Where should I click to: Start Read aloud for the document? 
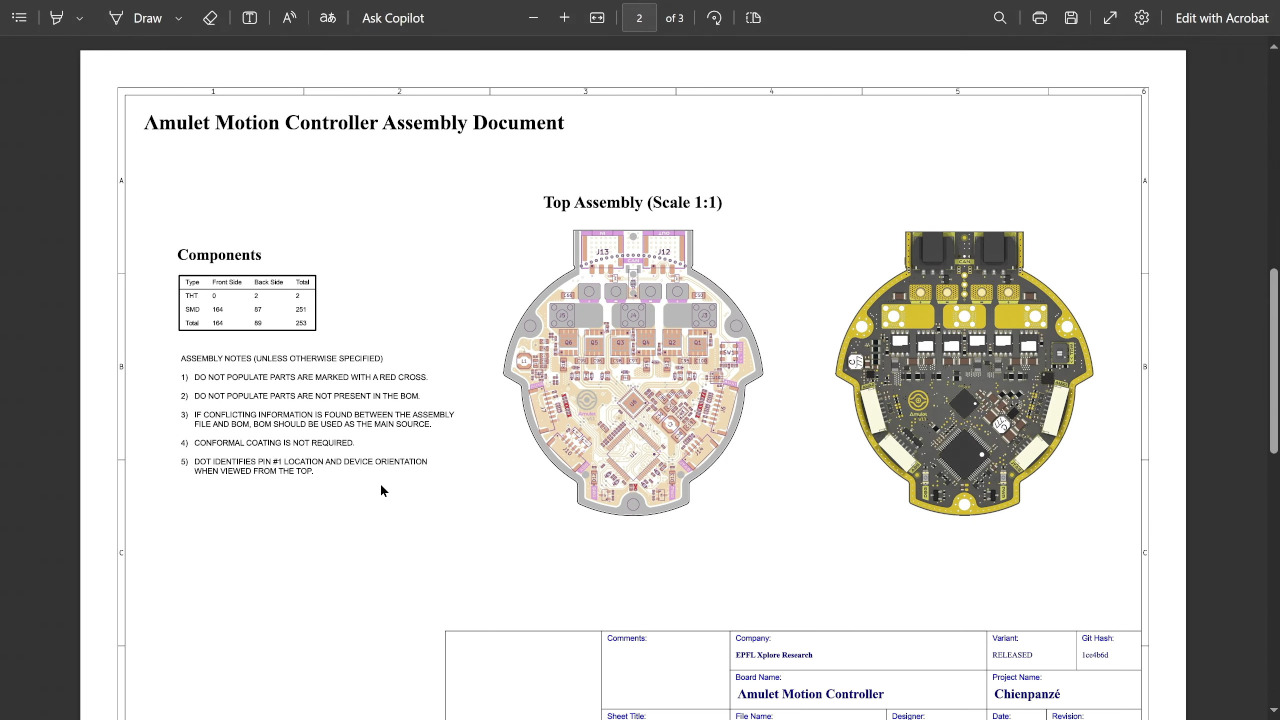pos(289,17)
